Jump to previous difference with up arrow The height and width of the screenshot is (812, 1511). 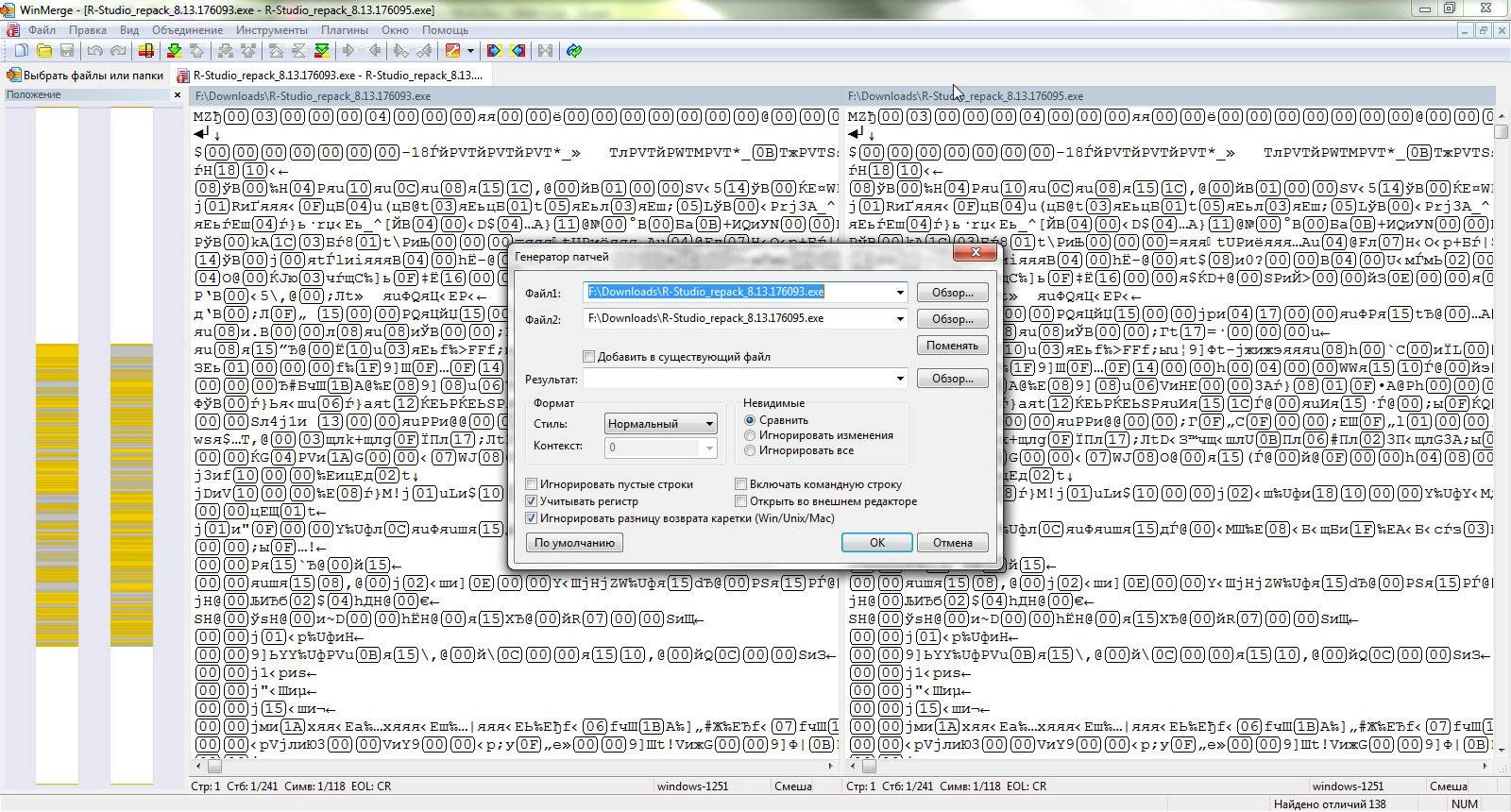(x=196, y=51)
